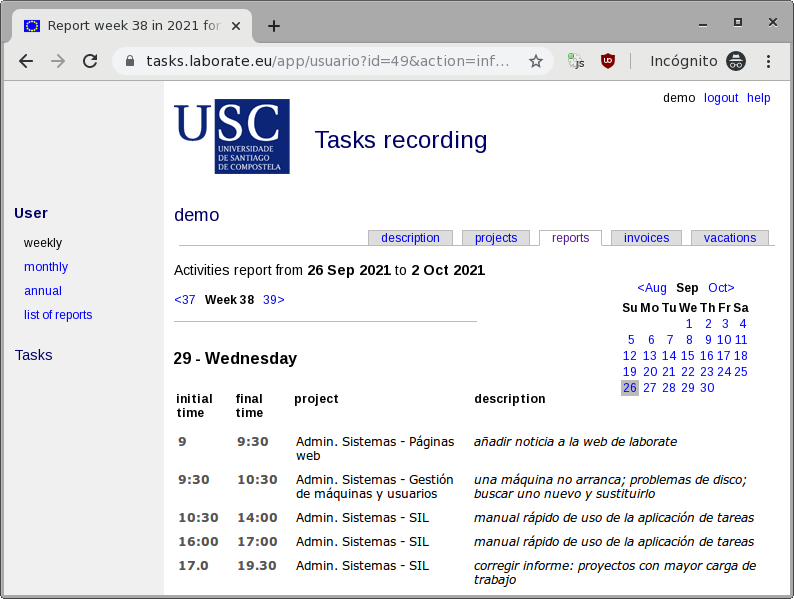
Task: Switch to the description tab
Action: tap(410, 238)
